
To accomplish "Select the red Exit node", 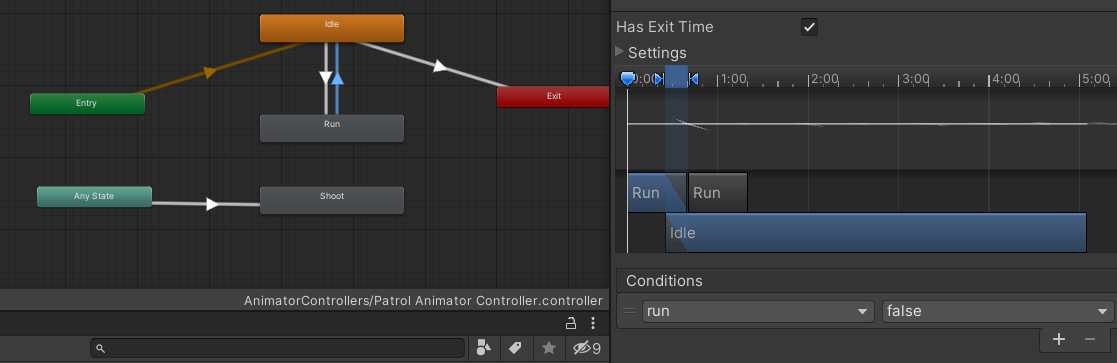I will [x=553, y=97].
